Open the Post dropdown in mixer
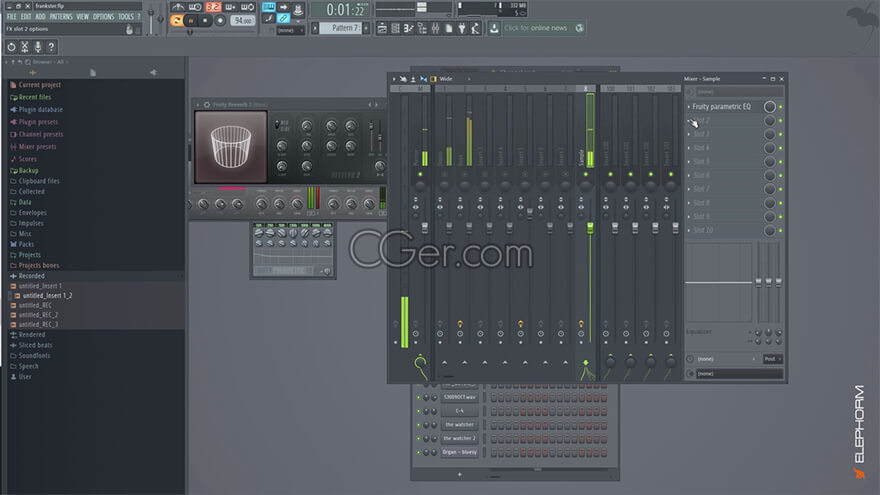Screen dimensions: 880x495 [x=773, y=359]
